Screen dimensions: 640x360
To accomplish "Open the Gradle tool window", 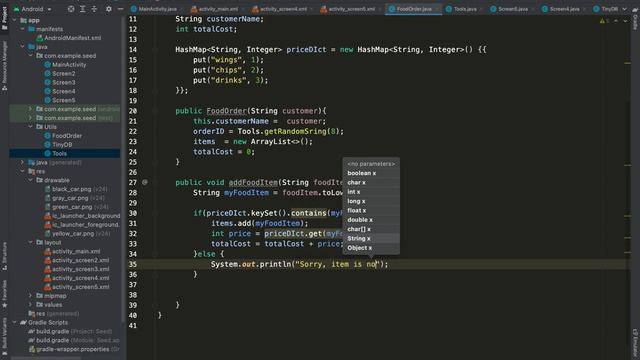I will coord(635,19).
